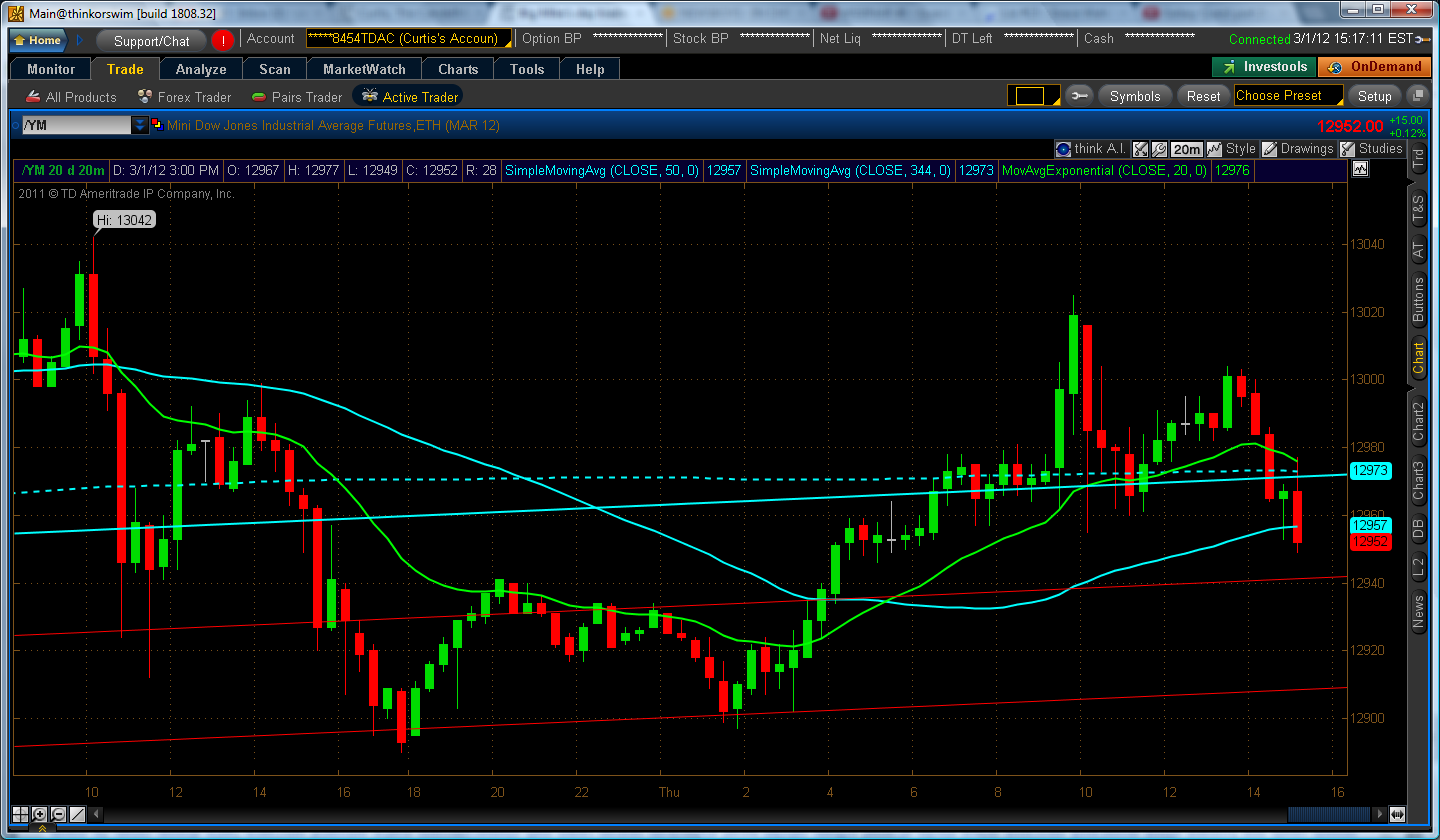Zoom in with the magnifier plus icon
1440x840 pixels.
(40, 814)
